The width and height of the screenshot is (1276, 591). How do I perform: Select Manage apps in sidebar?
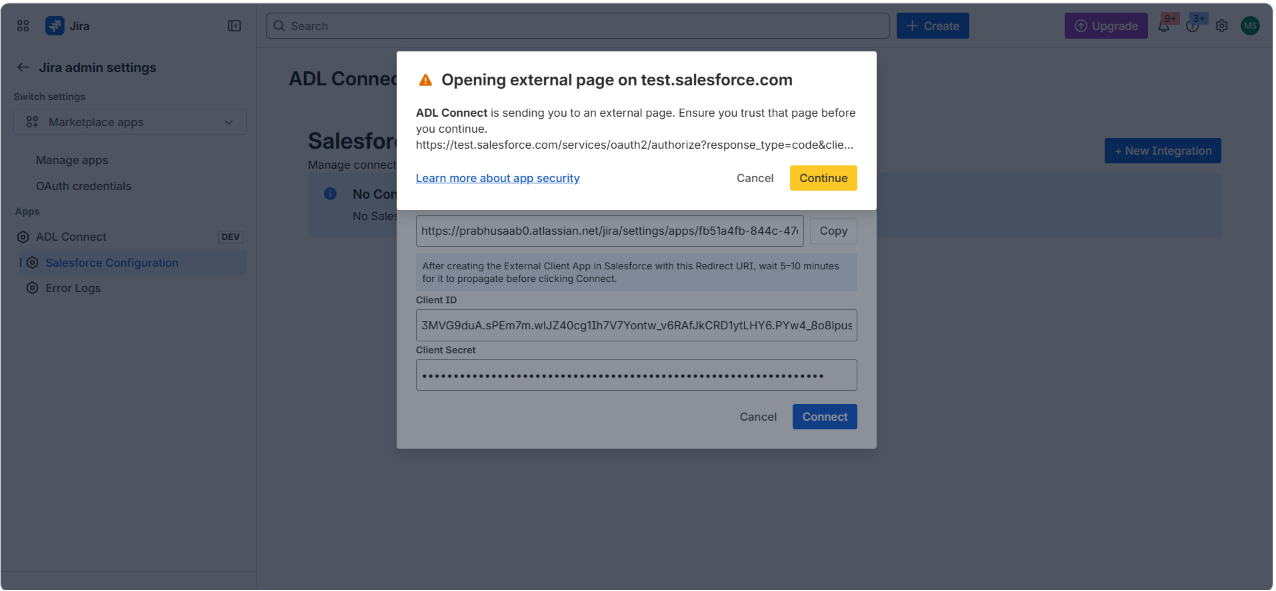tap(72, 160)
